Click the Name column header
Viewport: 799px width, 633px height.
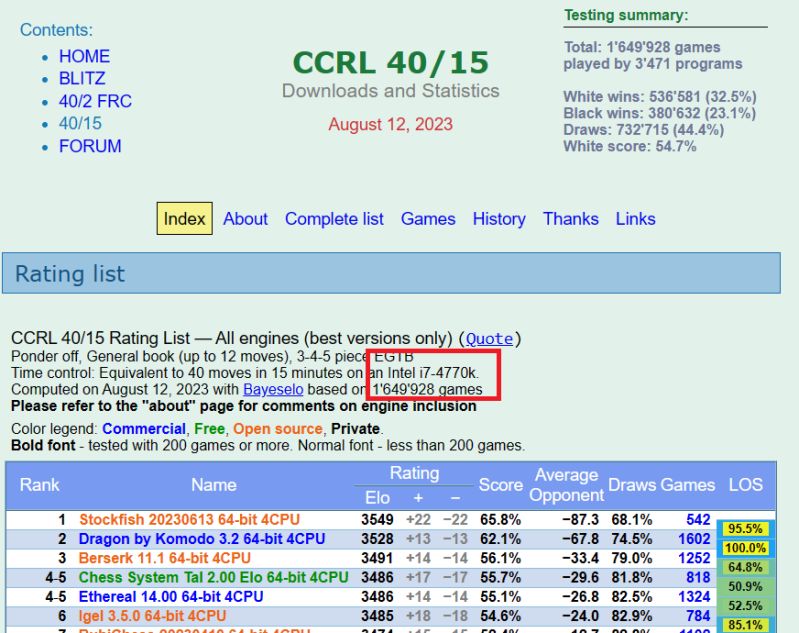(x=214, y=485)
